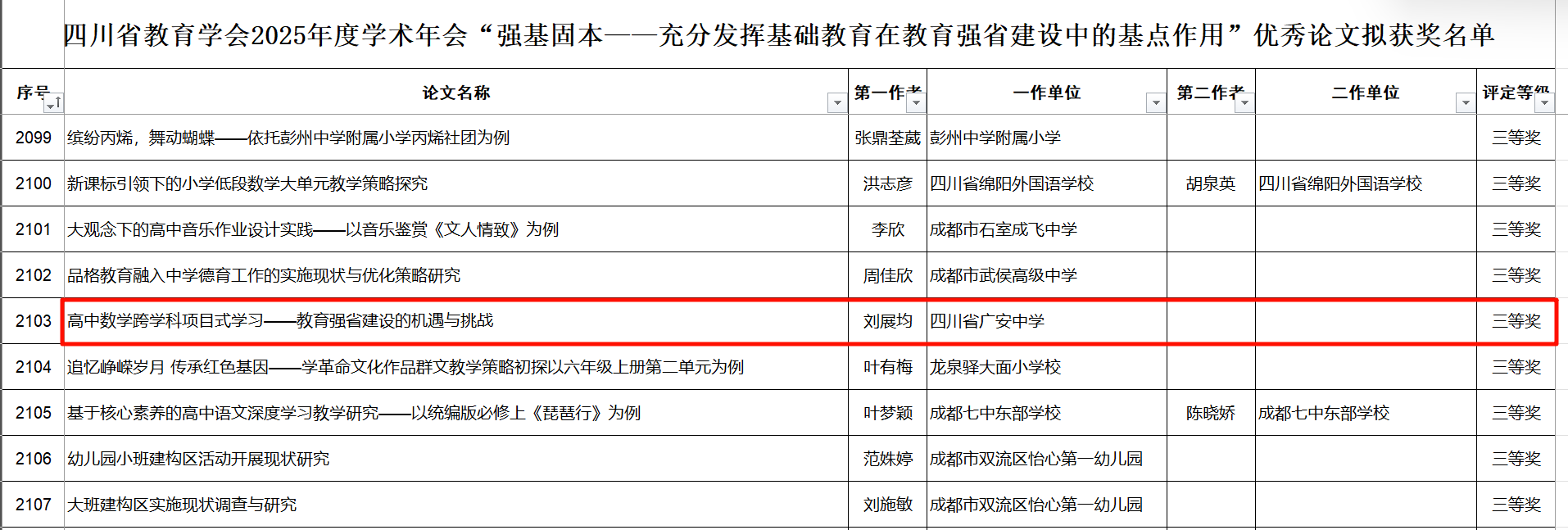Open the 序号 column sort filter dropdown
This screenshot has width=1568, height=530.
coord(52,103)
